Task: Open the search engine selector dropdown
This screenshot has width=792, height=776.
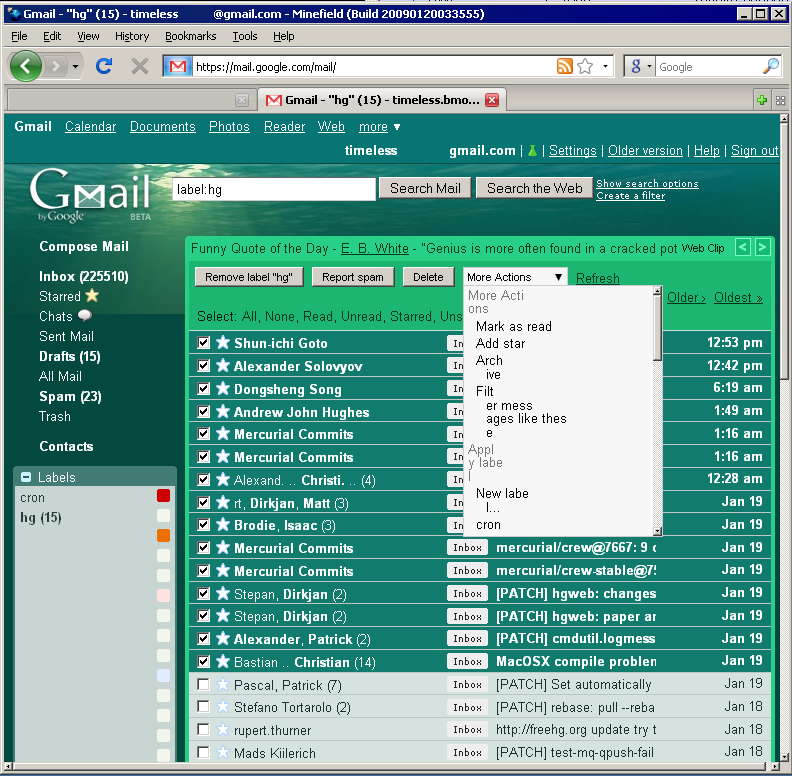Action: (649, 66)
